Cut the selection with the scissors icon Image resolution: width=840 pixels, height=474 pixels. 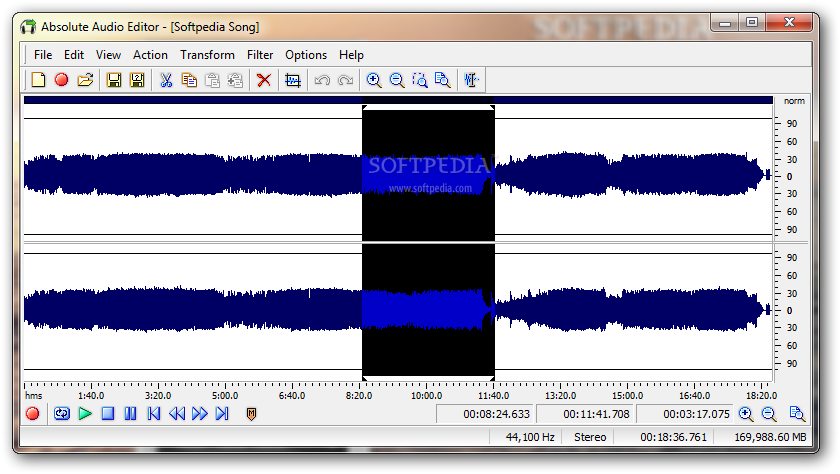pos(166,80)
